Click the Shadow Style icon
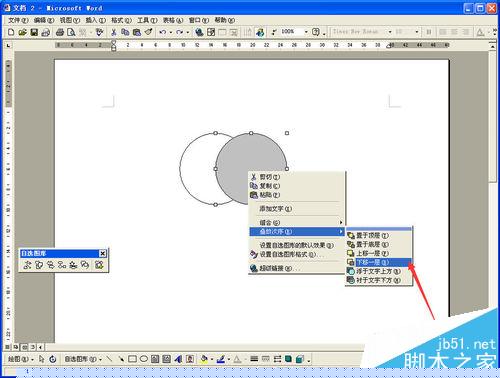 (288, 359)
